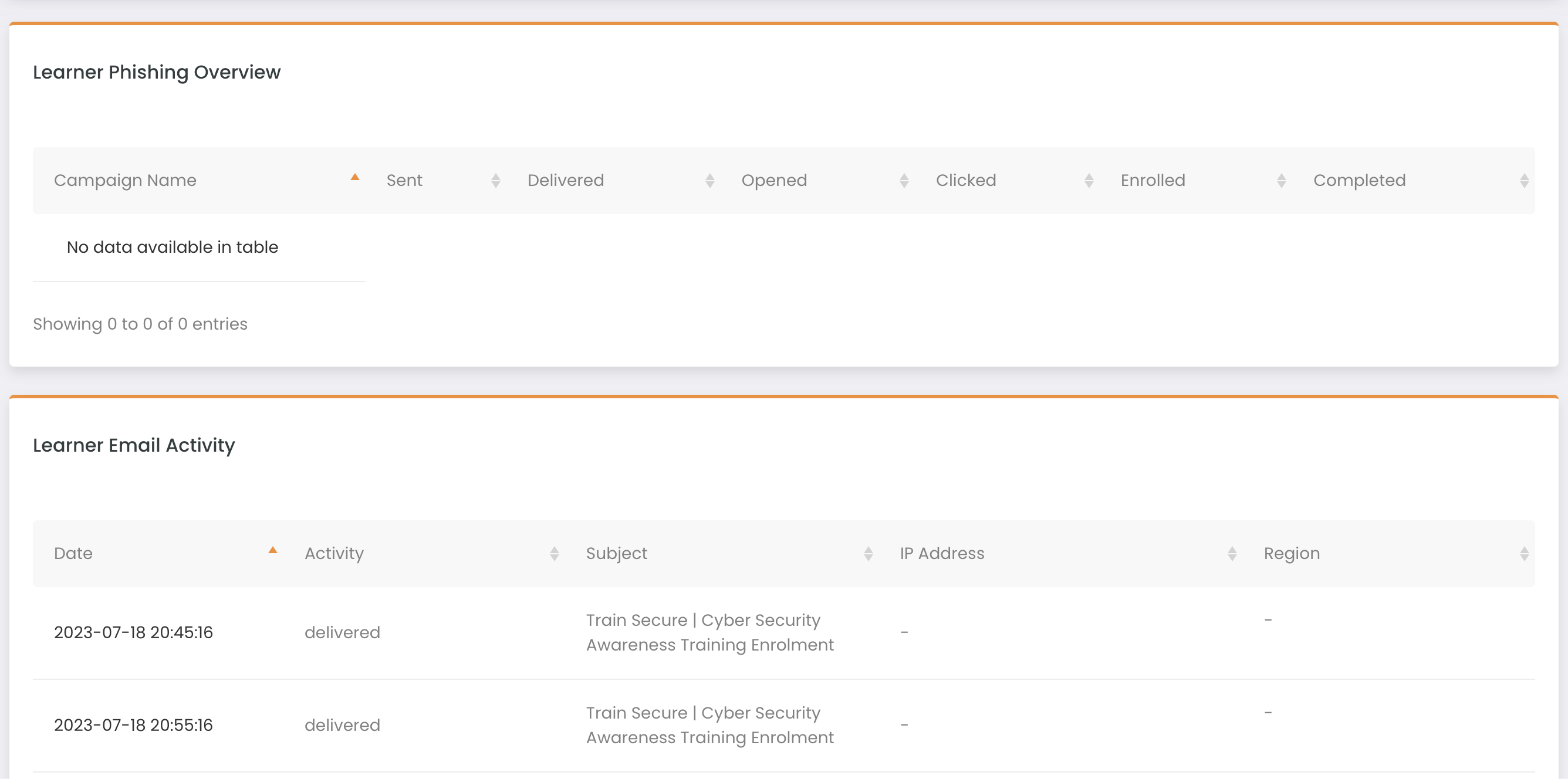Click the Learner Phishing Overview heading

tap(157, 72)
